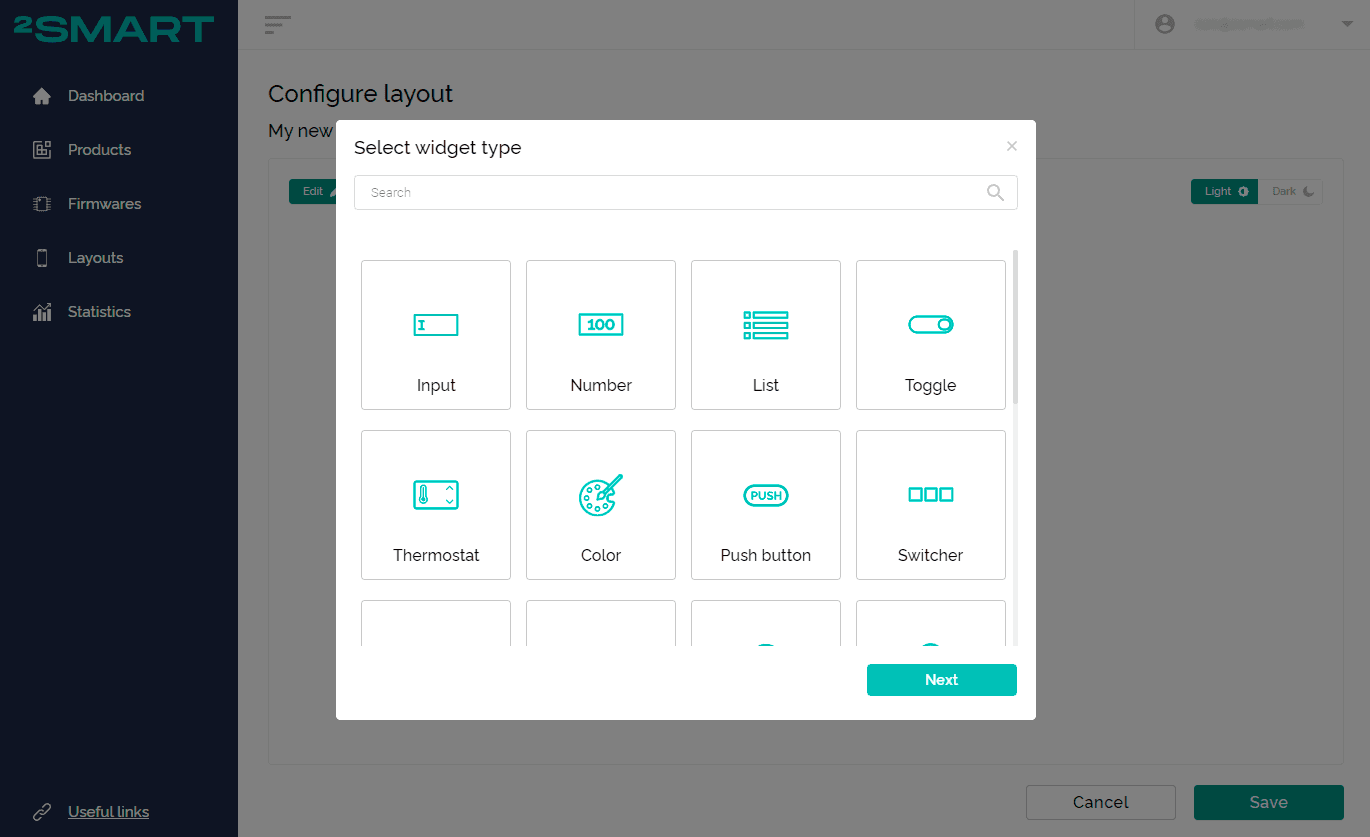Select the Switcher widget type
The image size is (1370, 837).
click(930, 505)
